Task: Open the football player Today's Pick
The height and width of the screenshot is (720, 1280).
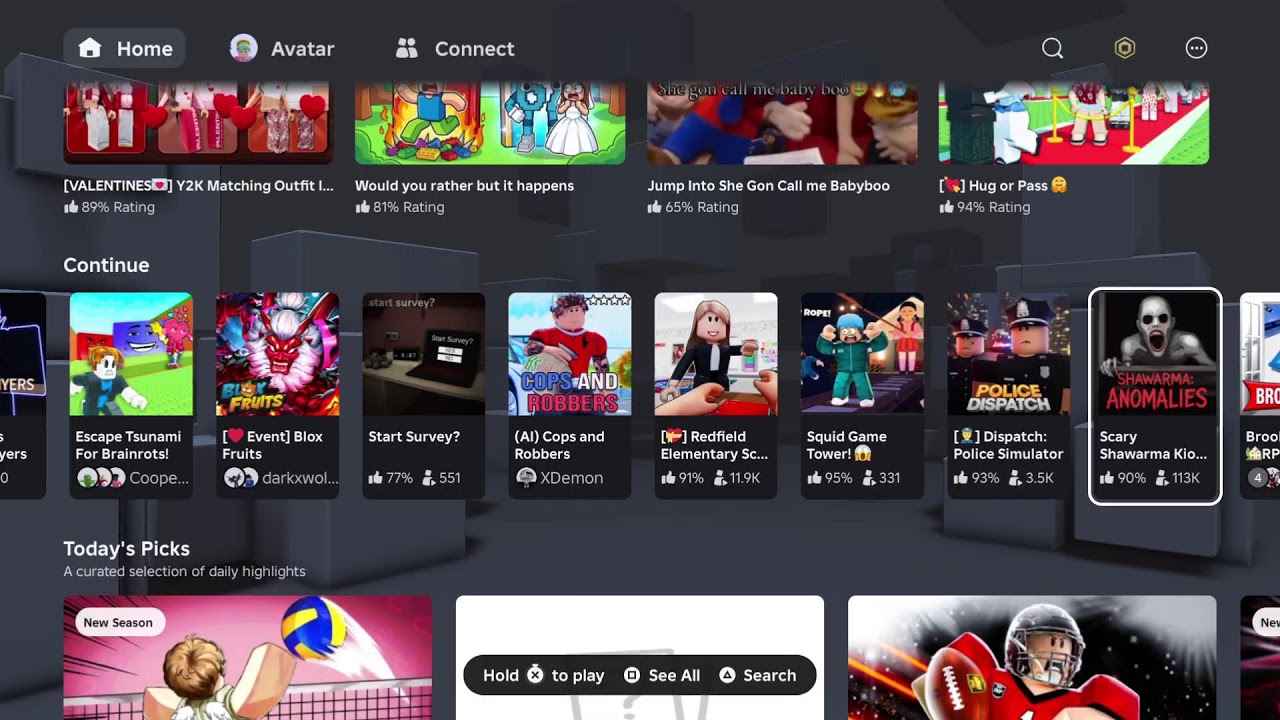Action: click(1032, 658)
